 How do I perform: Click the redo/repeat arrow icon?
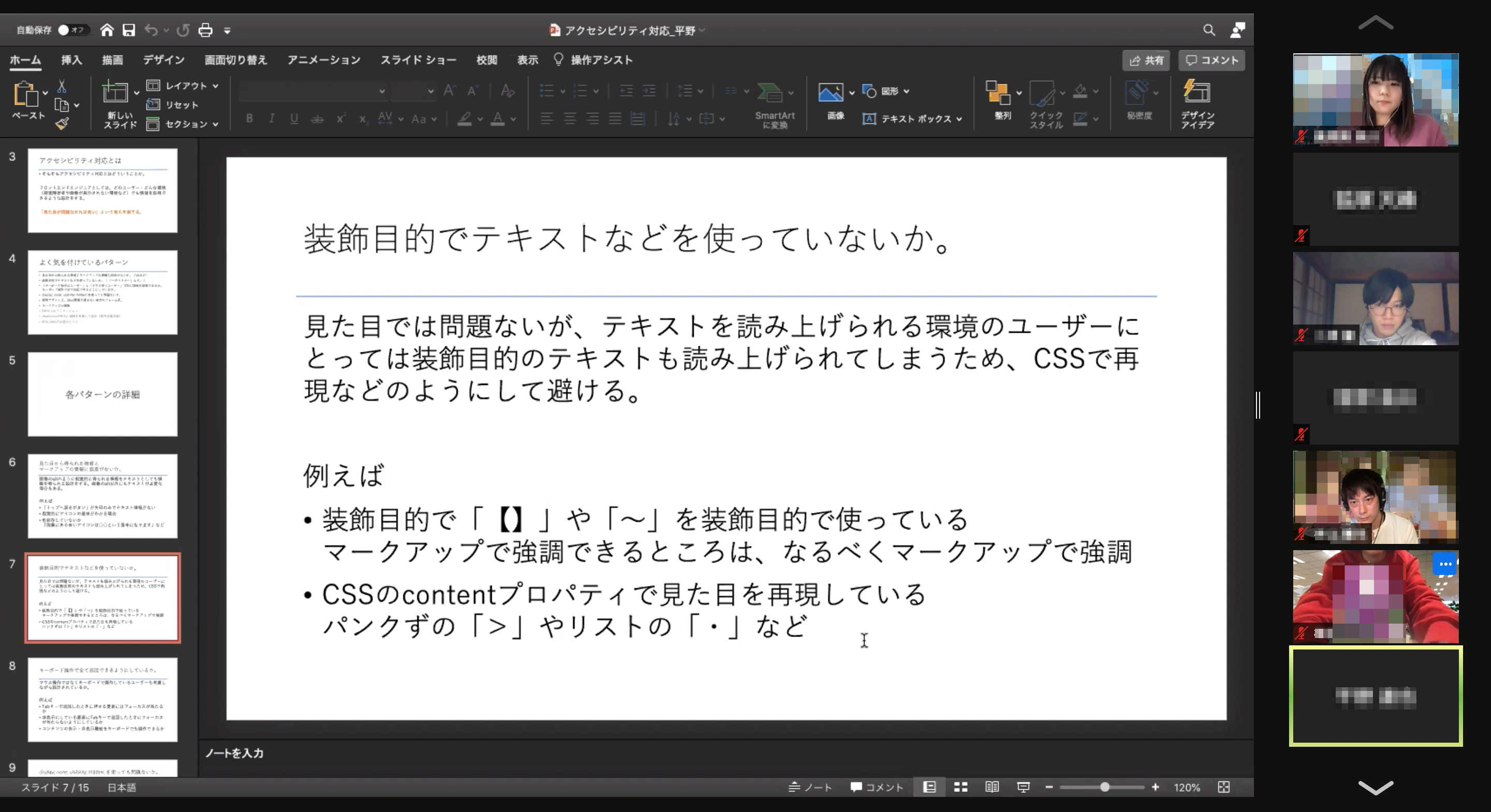pyautogui.click(x=183, y=30)
